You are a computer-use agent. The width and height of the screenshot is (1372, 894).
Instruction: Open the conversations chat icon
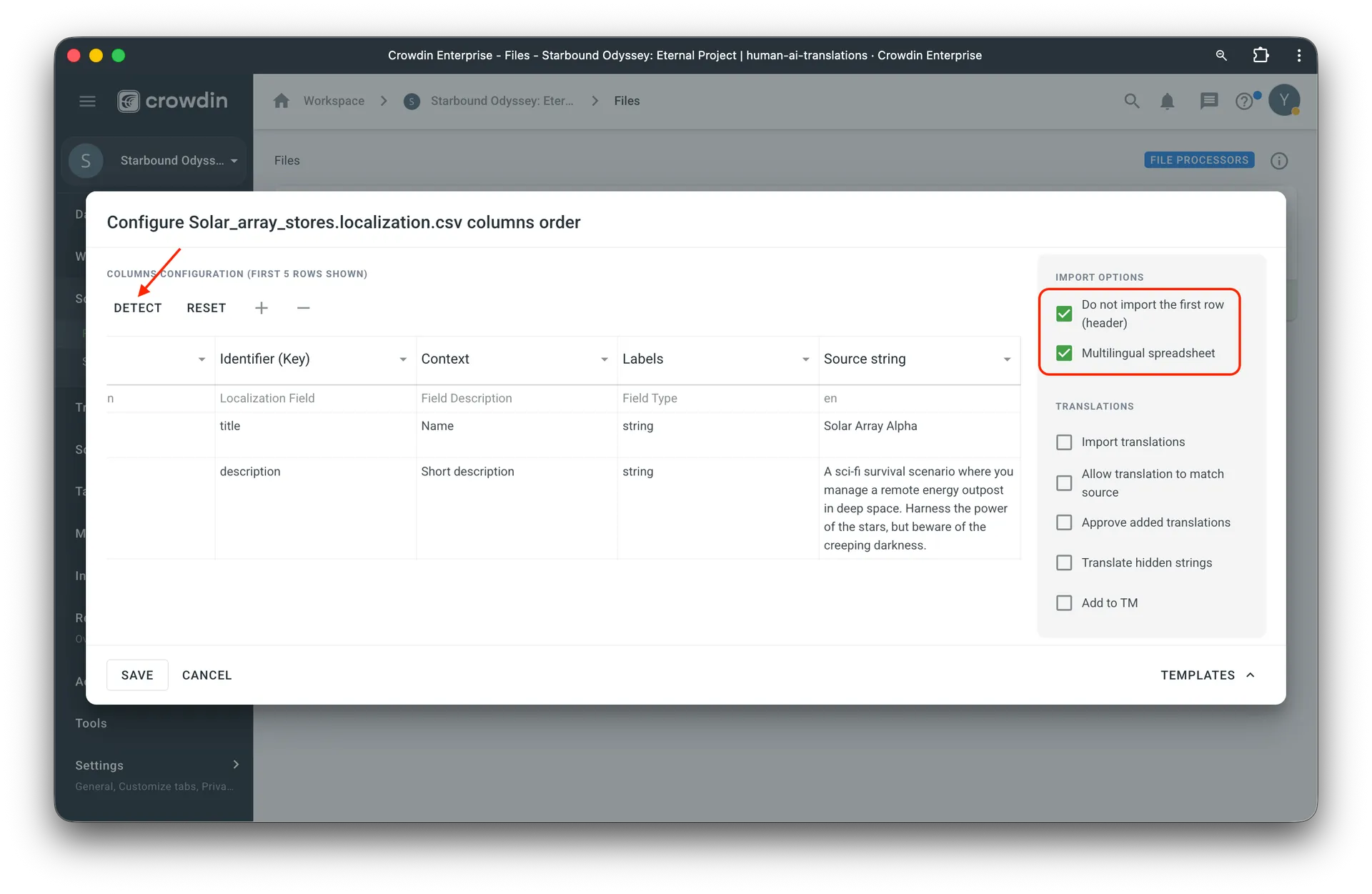click(1209, 101)
